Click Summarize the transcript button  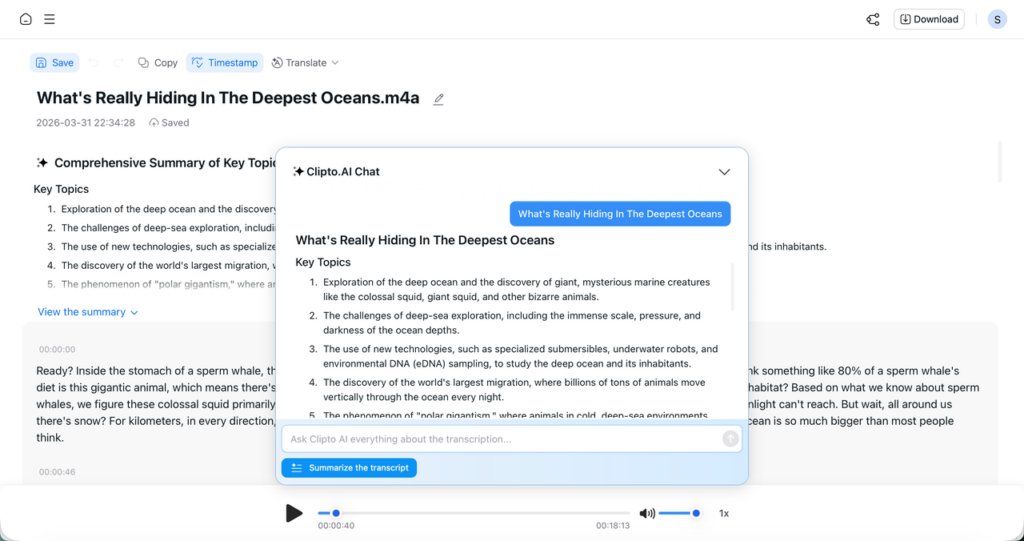click(x=349, y=468)
